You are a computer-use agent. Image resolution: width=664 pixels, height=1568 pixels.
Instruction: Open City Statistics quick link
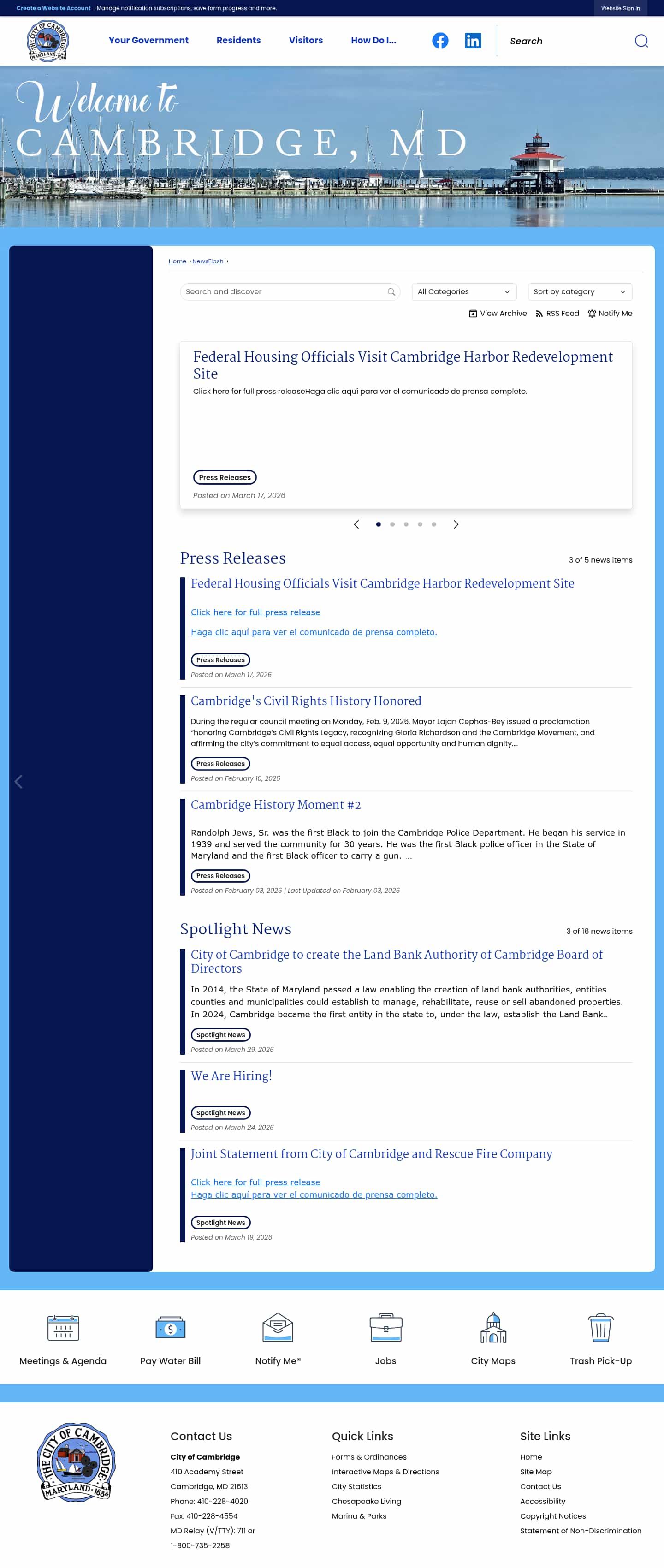(356, 1486)
